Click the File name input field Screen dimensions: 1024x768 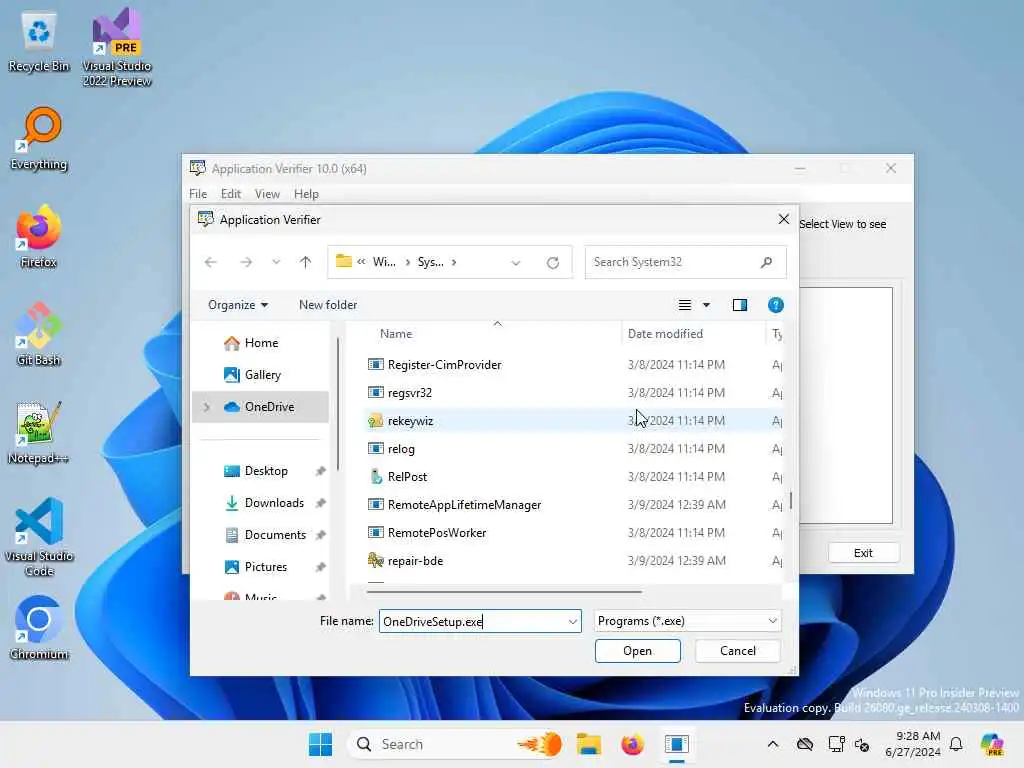[473, 621]
